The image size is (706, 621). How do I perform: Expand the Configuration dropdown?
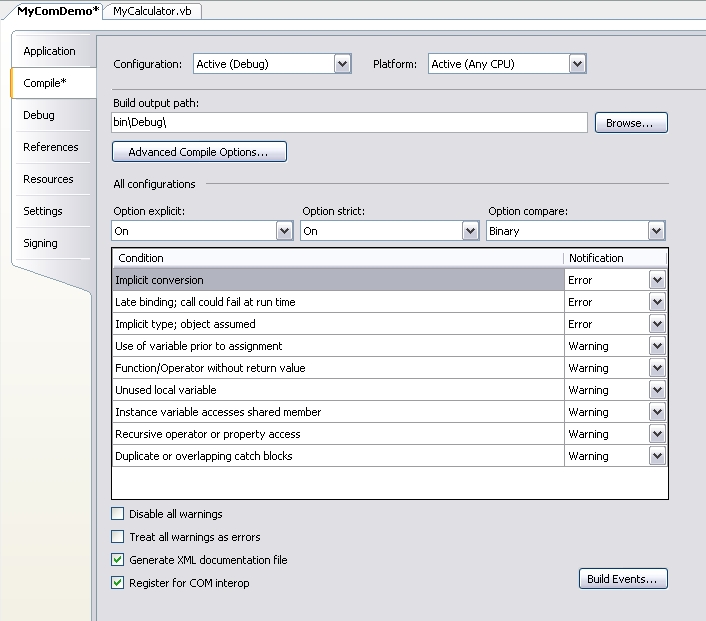(342, 64)
